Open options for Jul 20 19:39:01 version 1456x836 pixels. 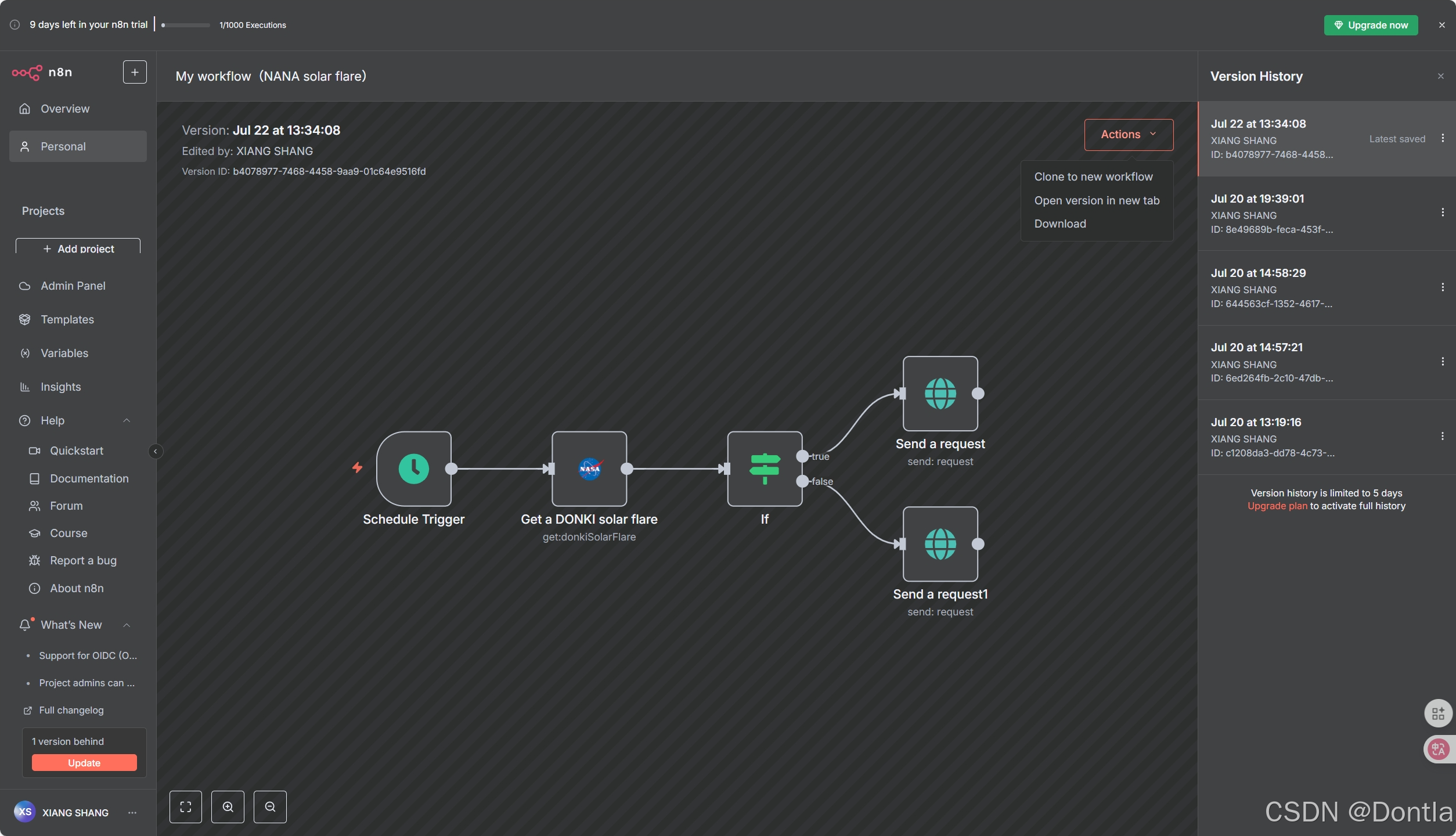click(x=1442, y=212)
